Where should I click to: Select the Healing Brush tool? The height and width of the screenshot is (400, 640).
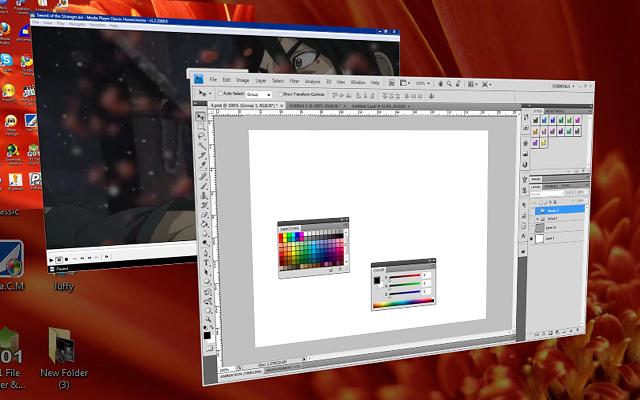202,176
